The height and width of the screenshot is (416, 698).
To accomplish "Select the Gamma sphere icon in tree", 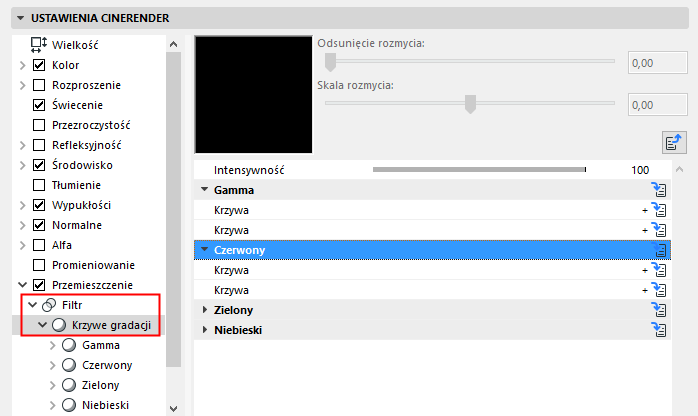I will (x=69, y=345).
